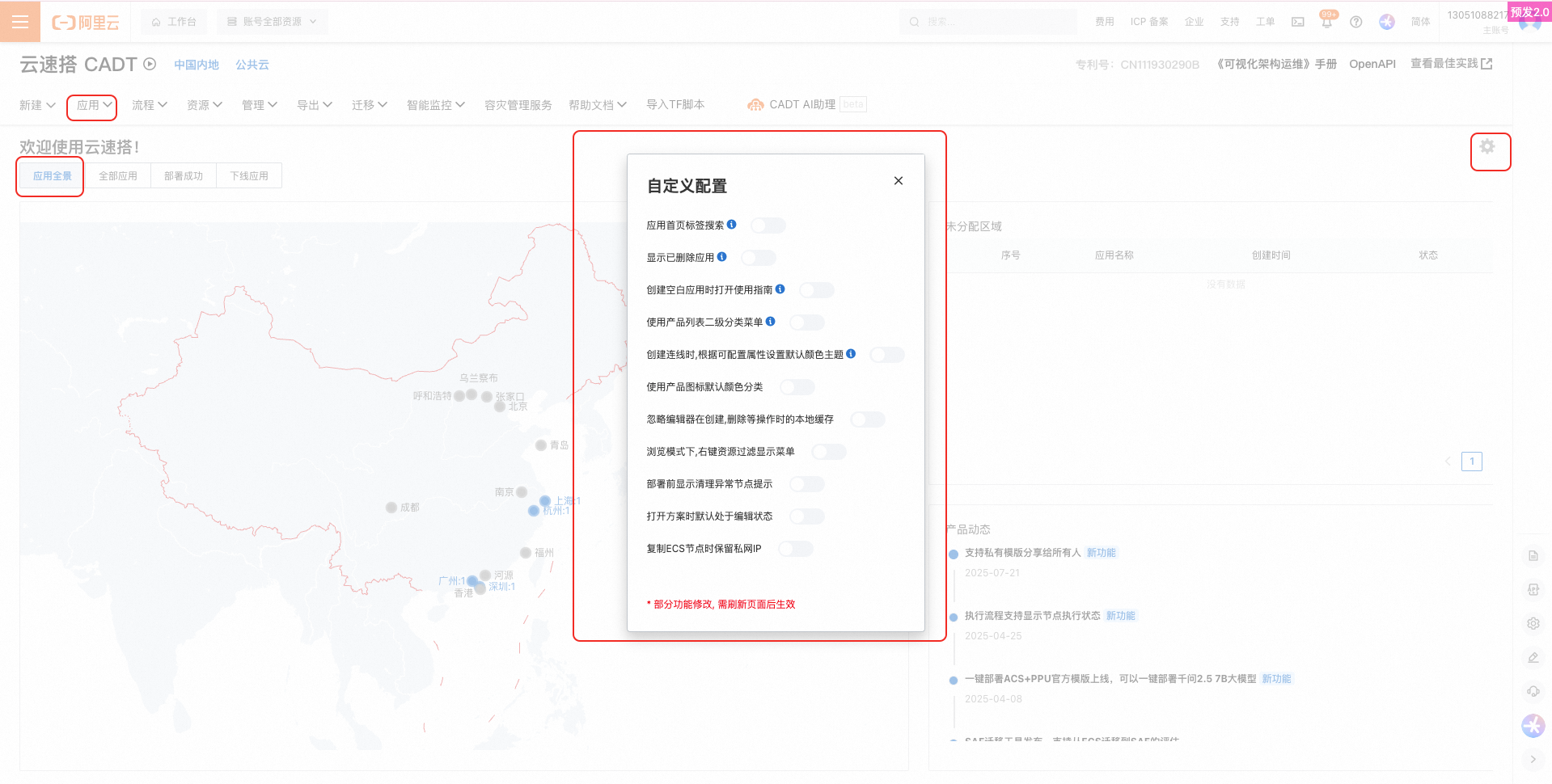
Task: Toggle 显示已删除应用 switch
Action: point(759,258)
